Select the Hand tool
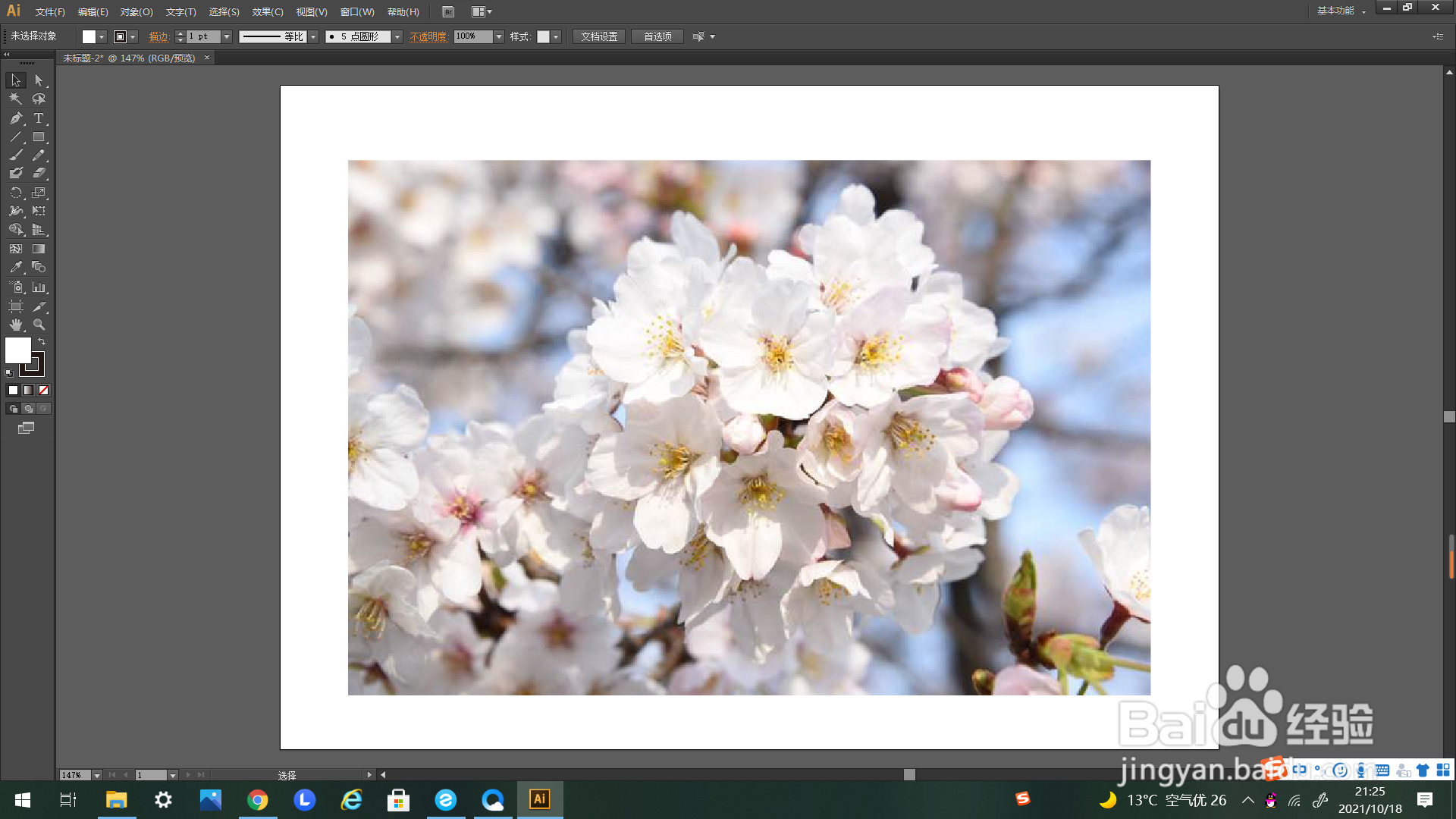1456x819 pixels. coord(16,325)
